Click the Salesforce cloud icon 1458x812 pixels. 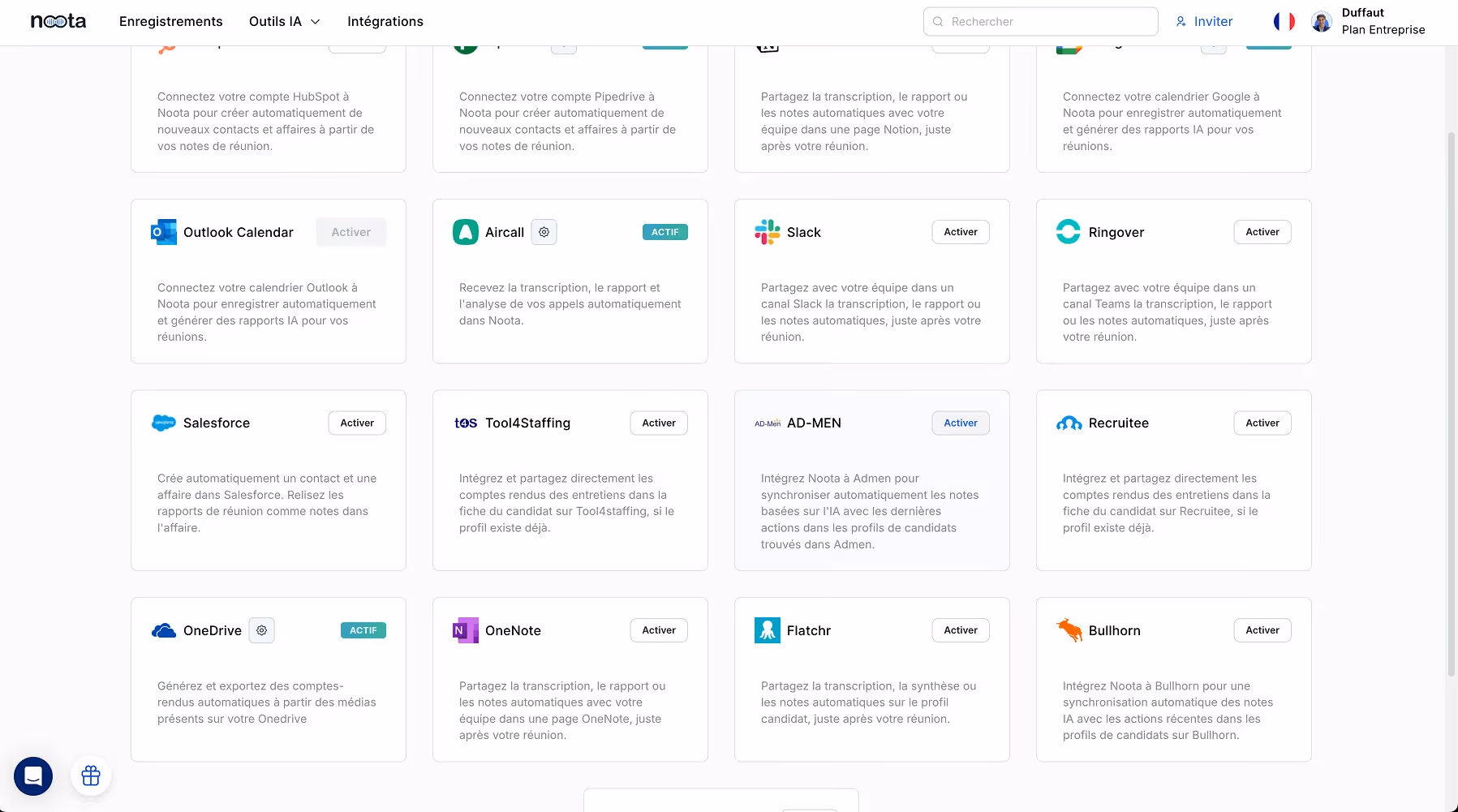(x=163, y=422)
